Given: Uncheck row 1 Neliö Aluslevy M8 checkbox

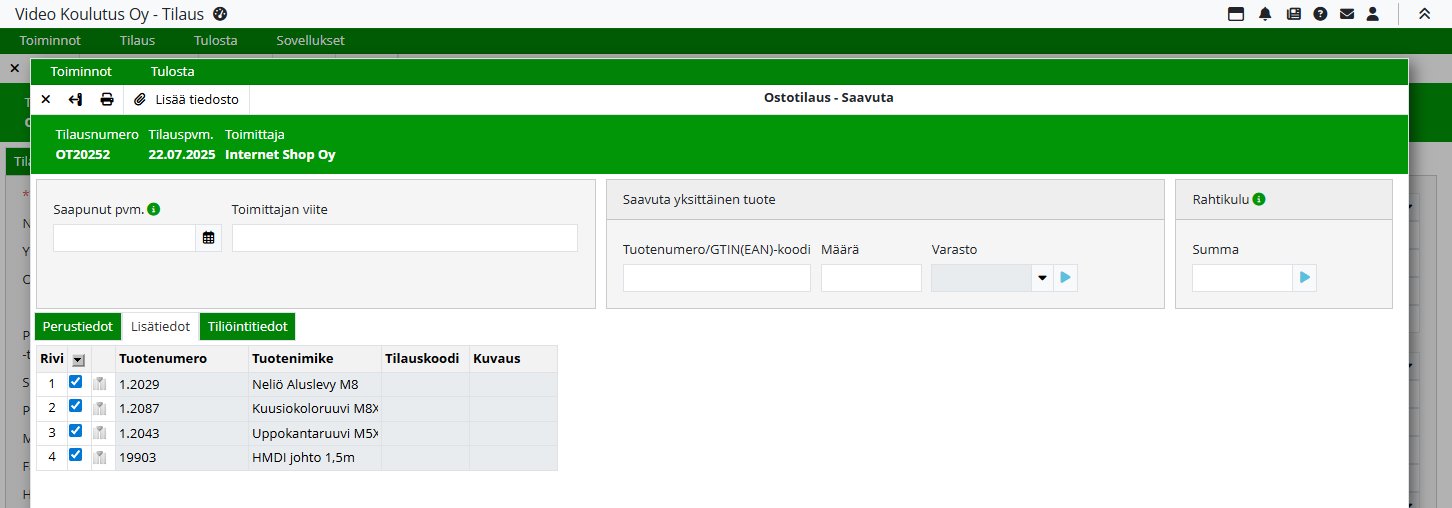Looking at the screenshot, I should pos(75,383).
